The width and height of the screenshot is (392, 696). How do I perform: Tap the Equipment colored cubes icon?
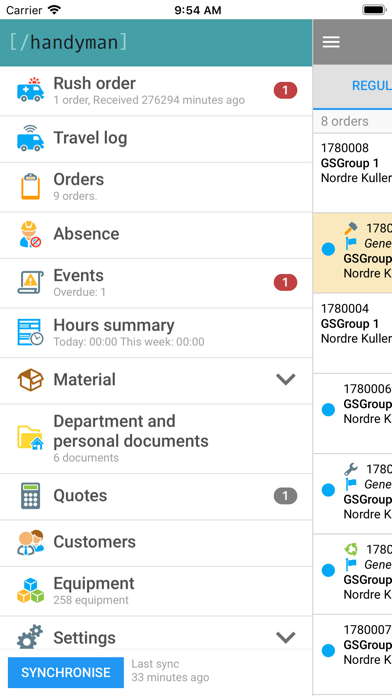coord(30,591)
